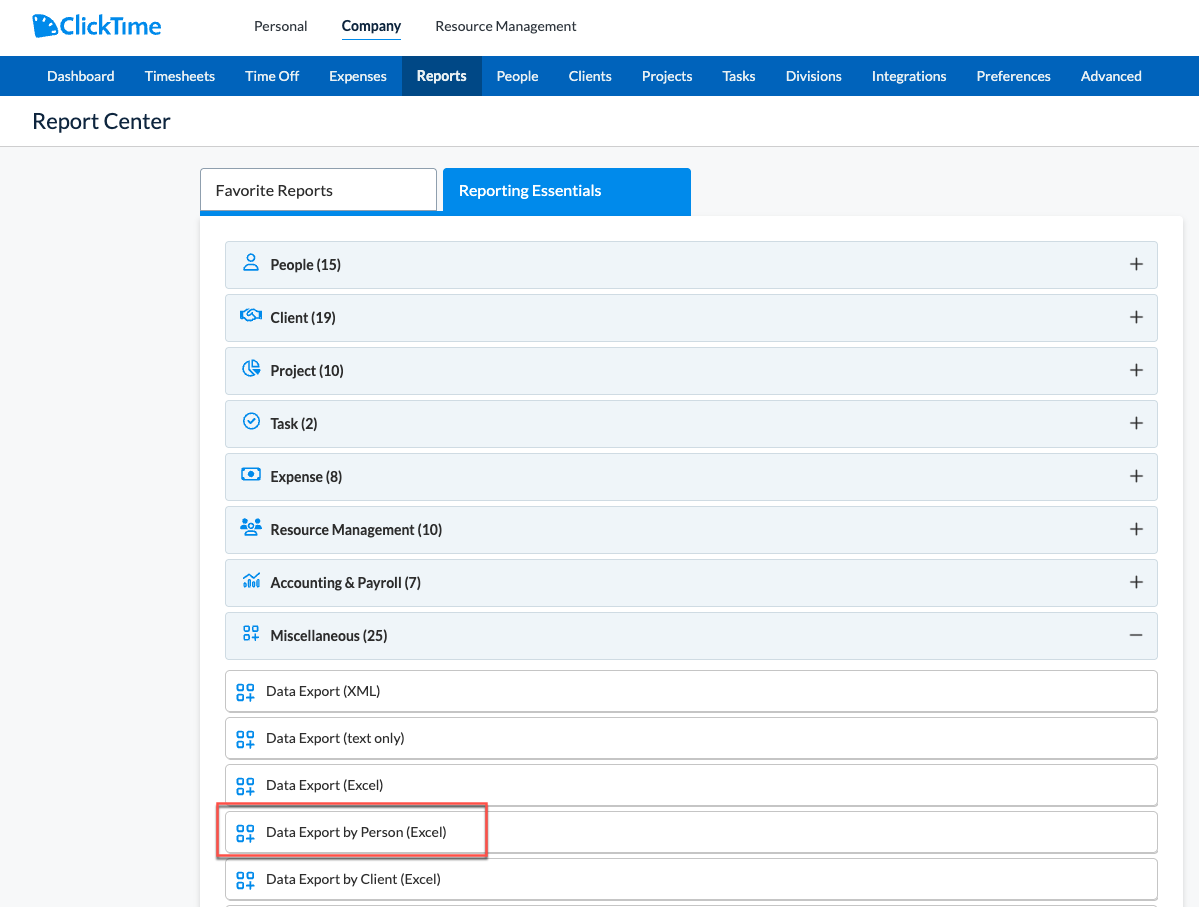
Task: Click the Task checkmark circle icon
Action: click(251, 421)
